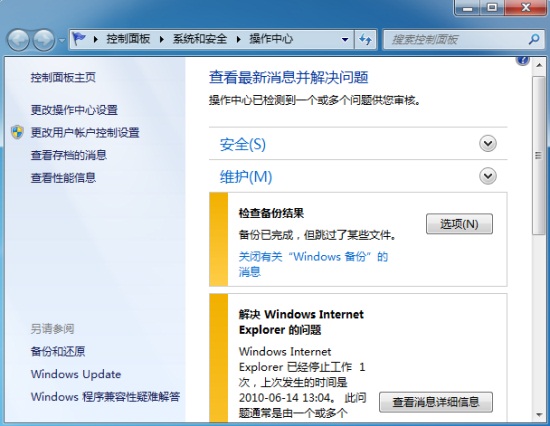The width and height of the screenshot is (550, 426).
Task: Click the vertical scrollbar thumb
Action: pyautogui.click(x=539, y=155)
